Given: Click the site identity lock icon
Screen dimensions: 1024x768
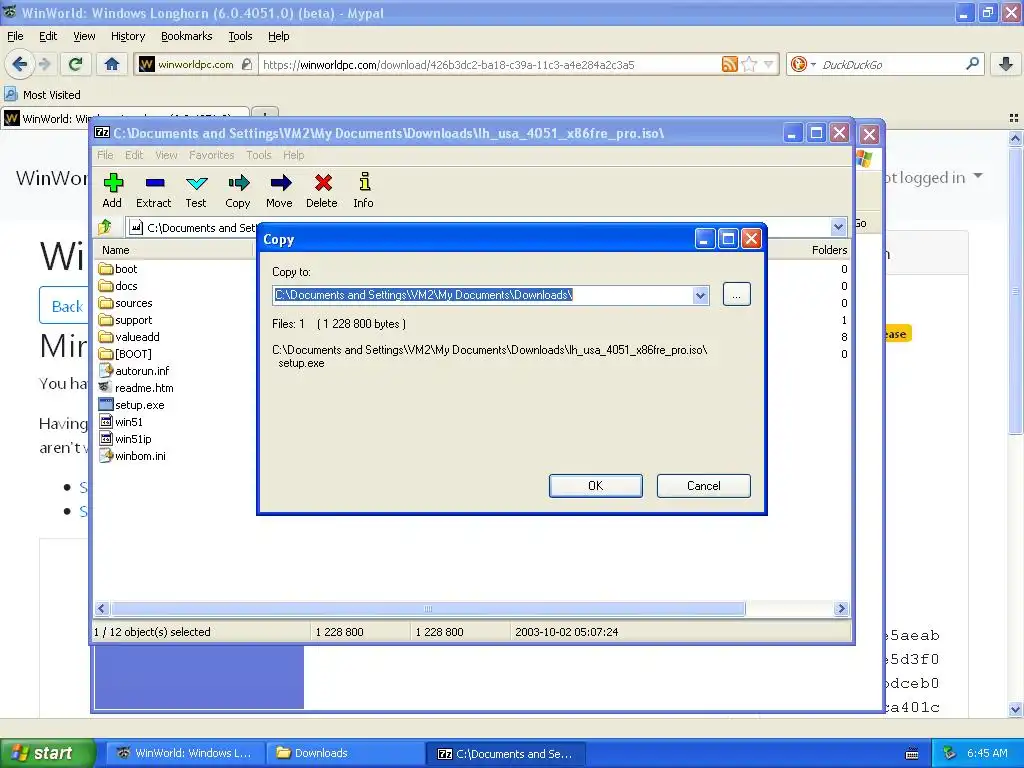Looking at the screenshot, I should pos(247,64).
